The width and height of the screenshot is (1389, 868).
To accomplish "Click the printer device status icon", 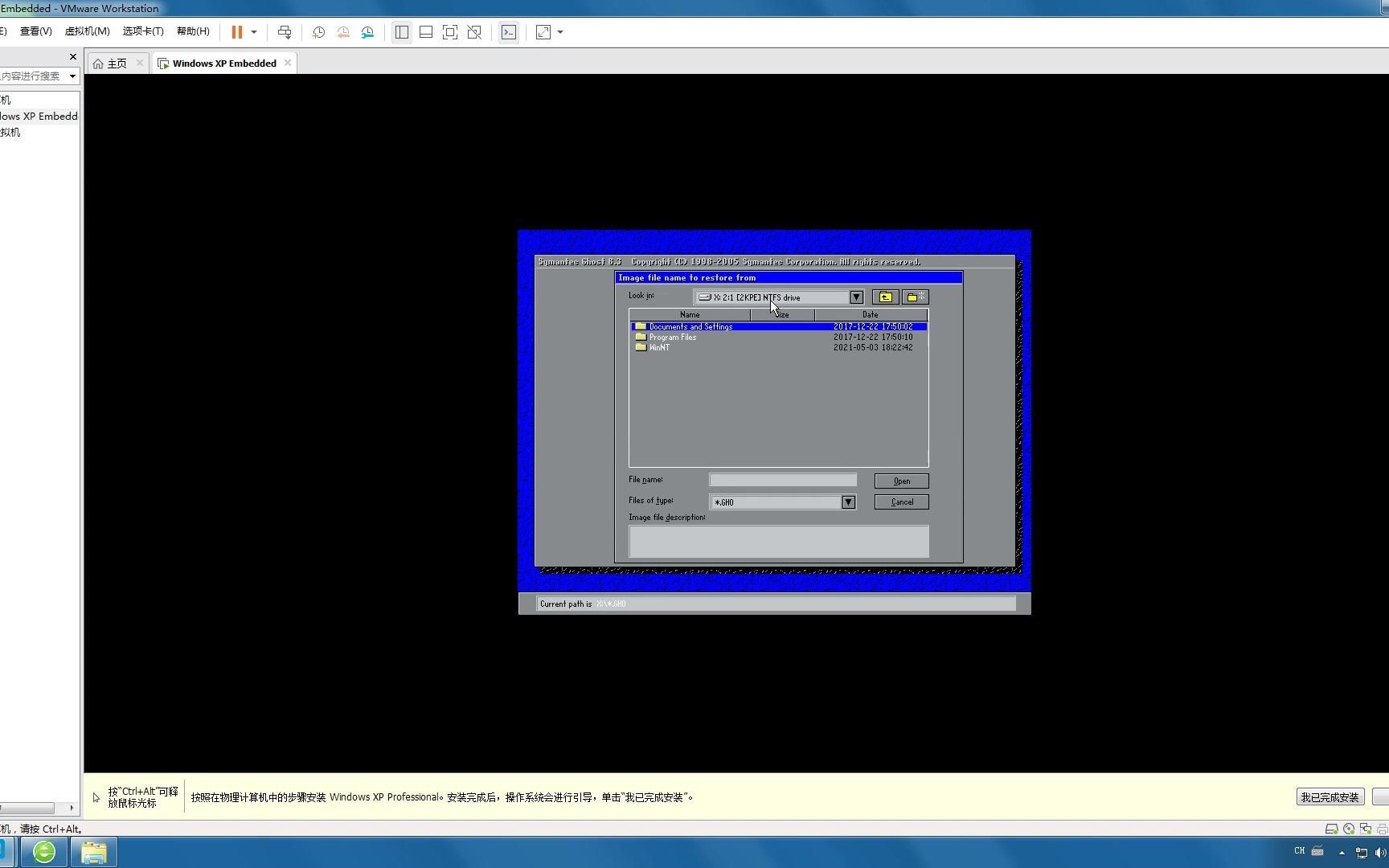I will [1382, 829].
